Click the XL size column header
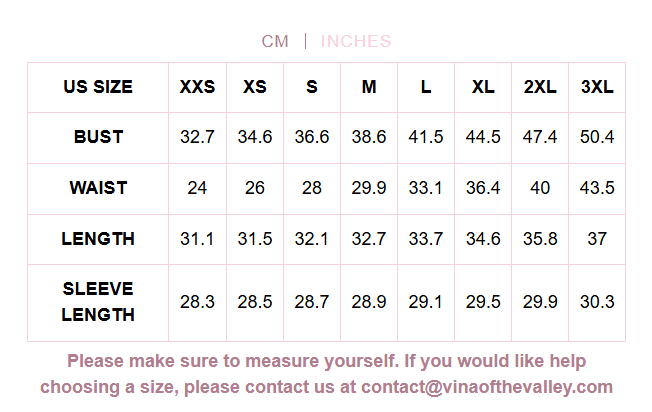Viewport: 652px width, 412px height. tap(483, 87)
